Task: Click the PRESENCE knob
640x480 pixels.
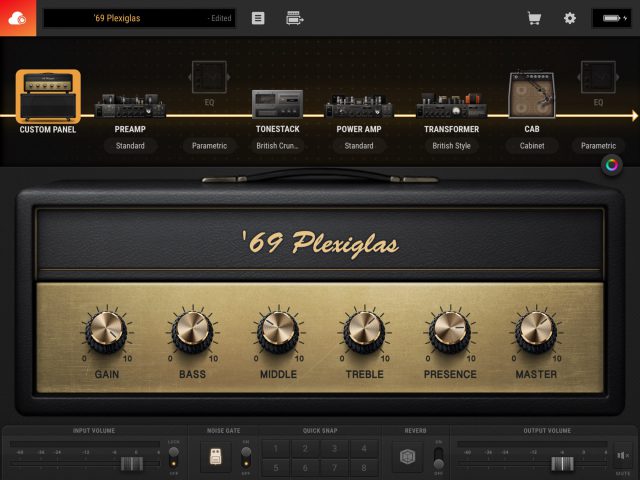Action: [x=450, y=331]
